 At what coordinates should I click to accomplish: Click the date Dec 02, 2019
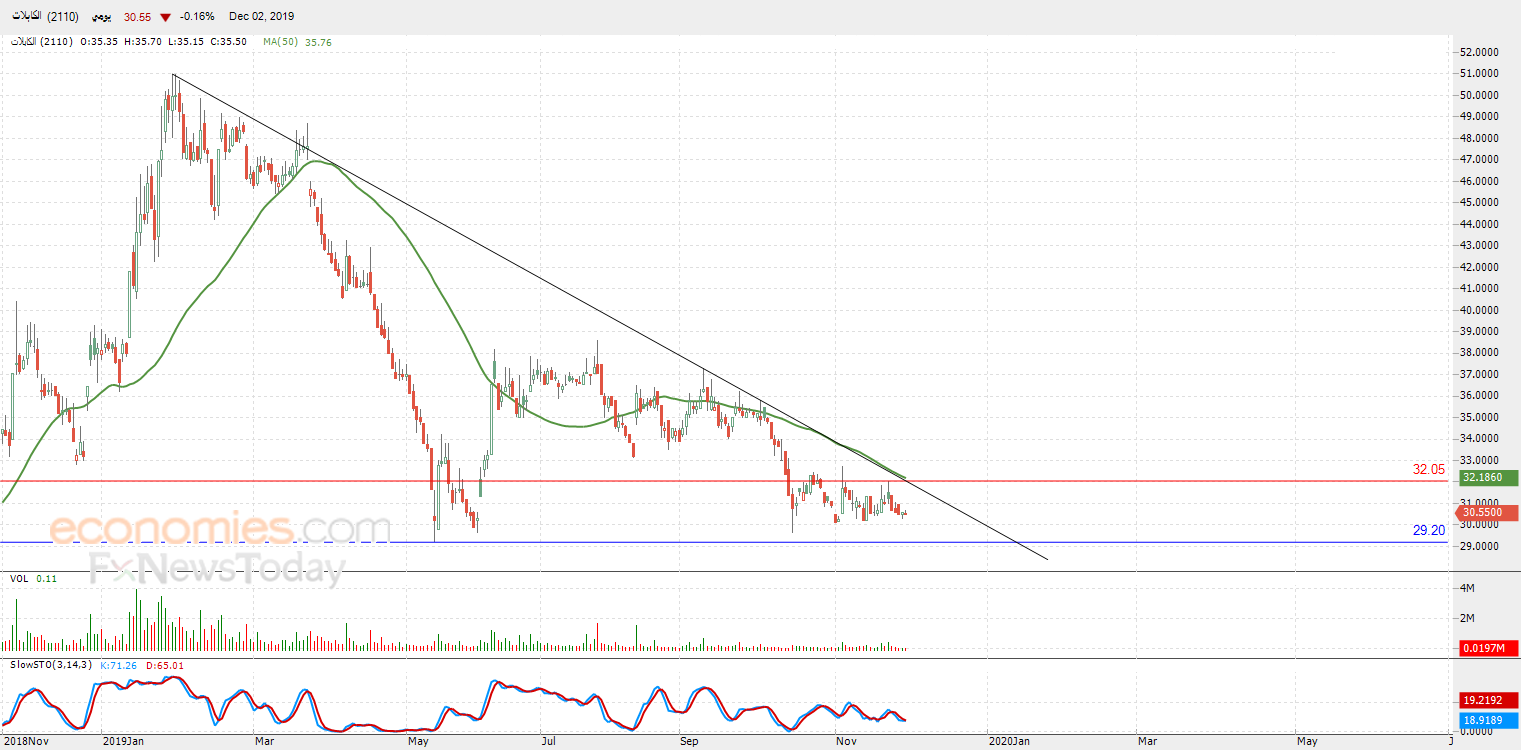tap(261, 17)
